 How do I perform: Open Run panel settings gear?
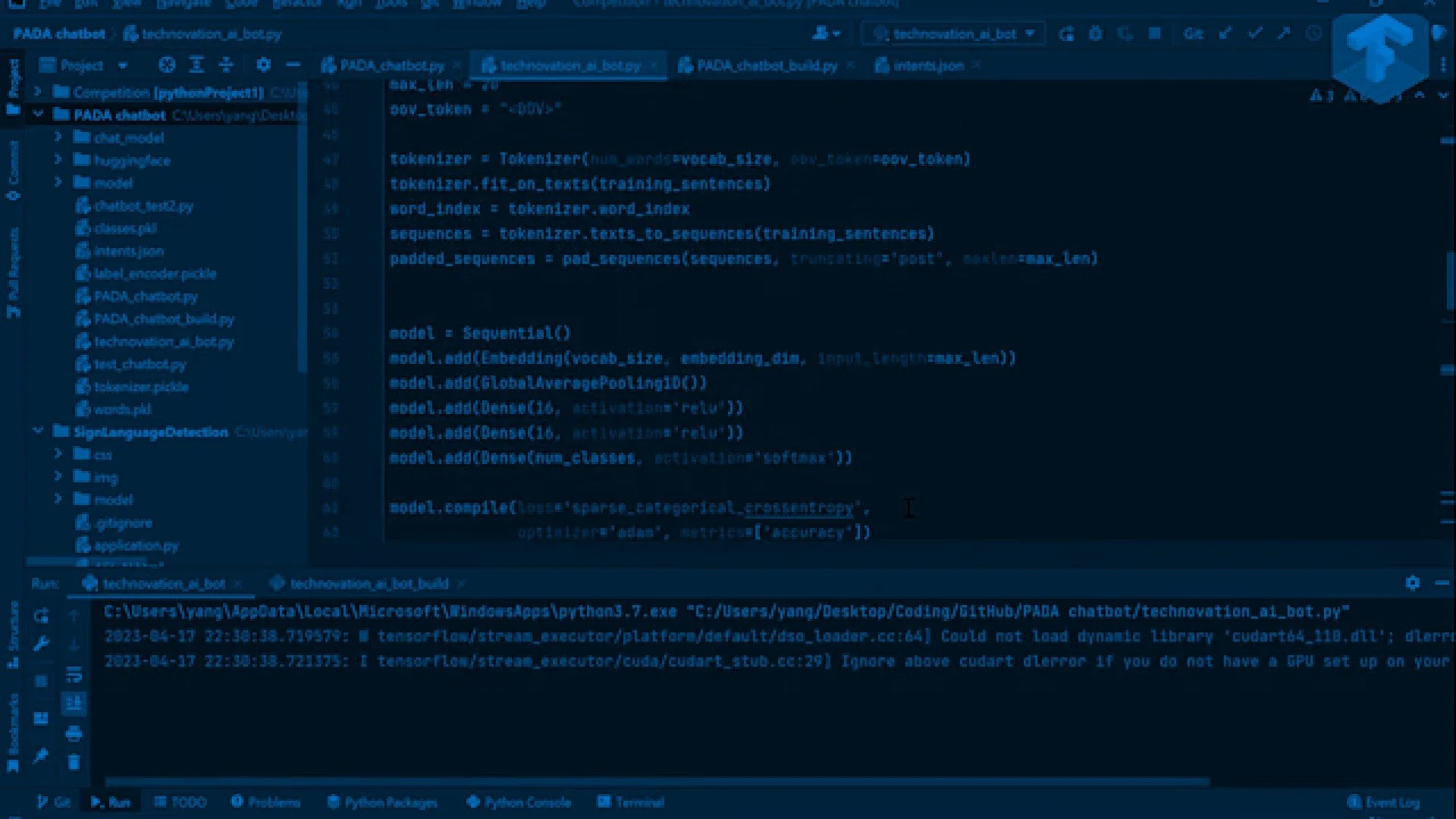(1412, 583)
